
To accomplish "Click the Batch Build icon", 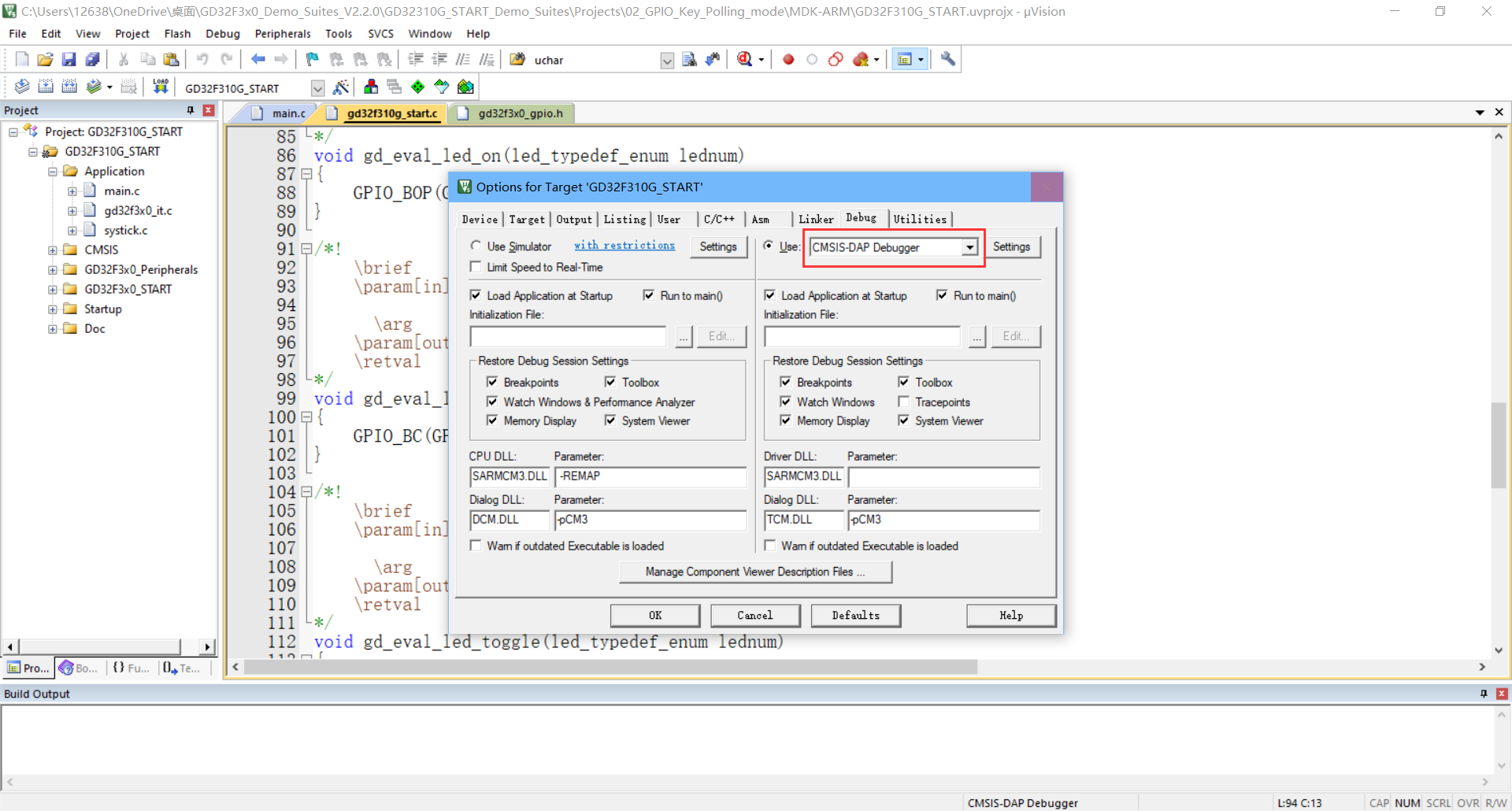I will point(94,87).
